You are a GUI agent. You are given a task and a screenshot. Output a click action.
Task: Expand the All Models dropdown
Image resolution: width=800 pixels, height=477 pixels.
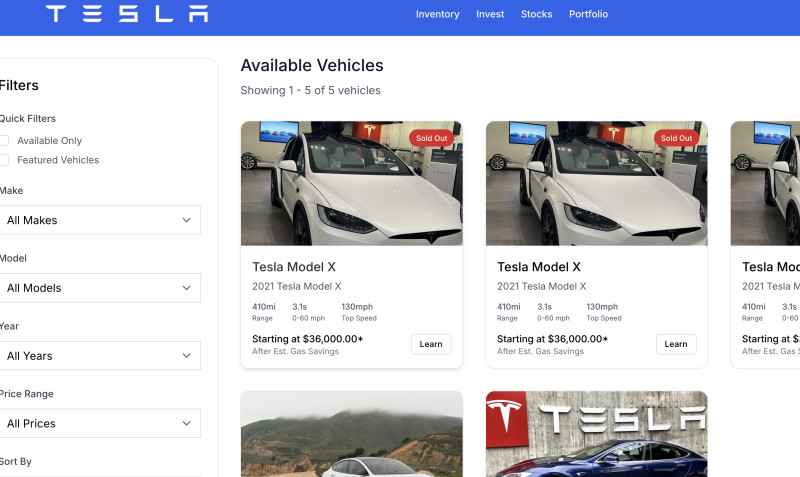pyautogui.click(x=98, y=288)
